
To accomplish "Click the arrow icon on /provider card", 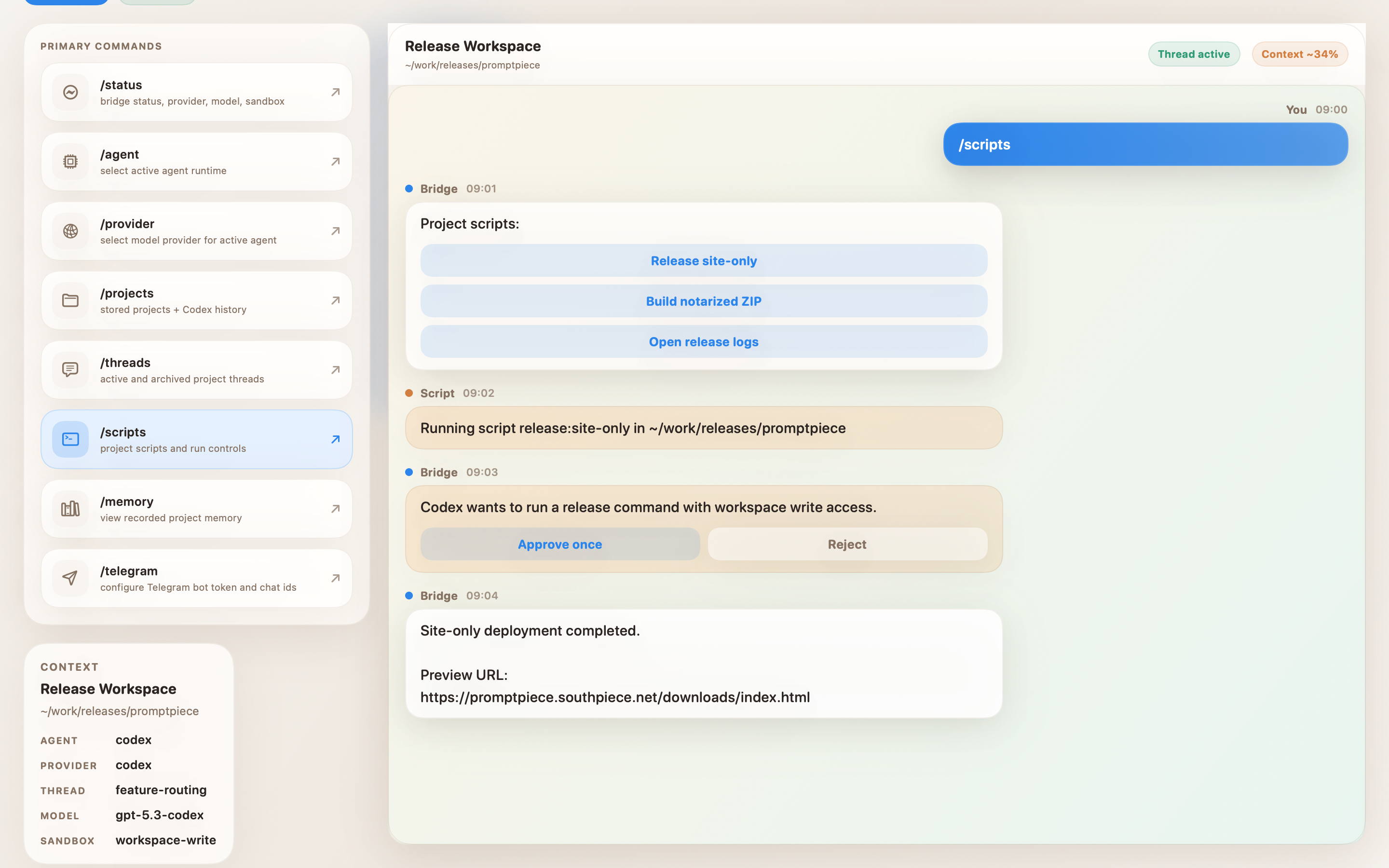I will tap(335, 231).
